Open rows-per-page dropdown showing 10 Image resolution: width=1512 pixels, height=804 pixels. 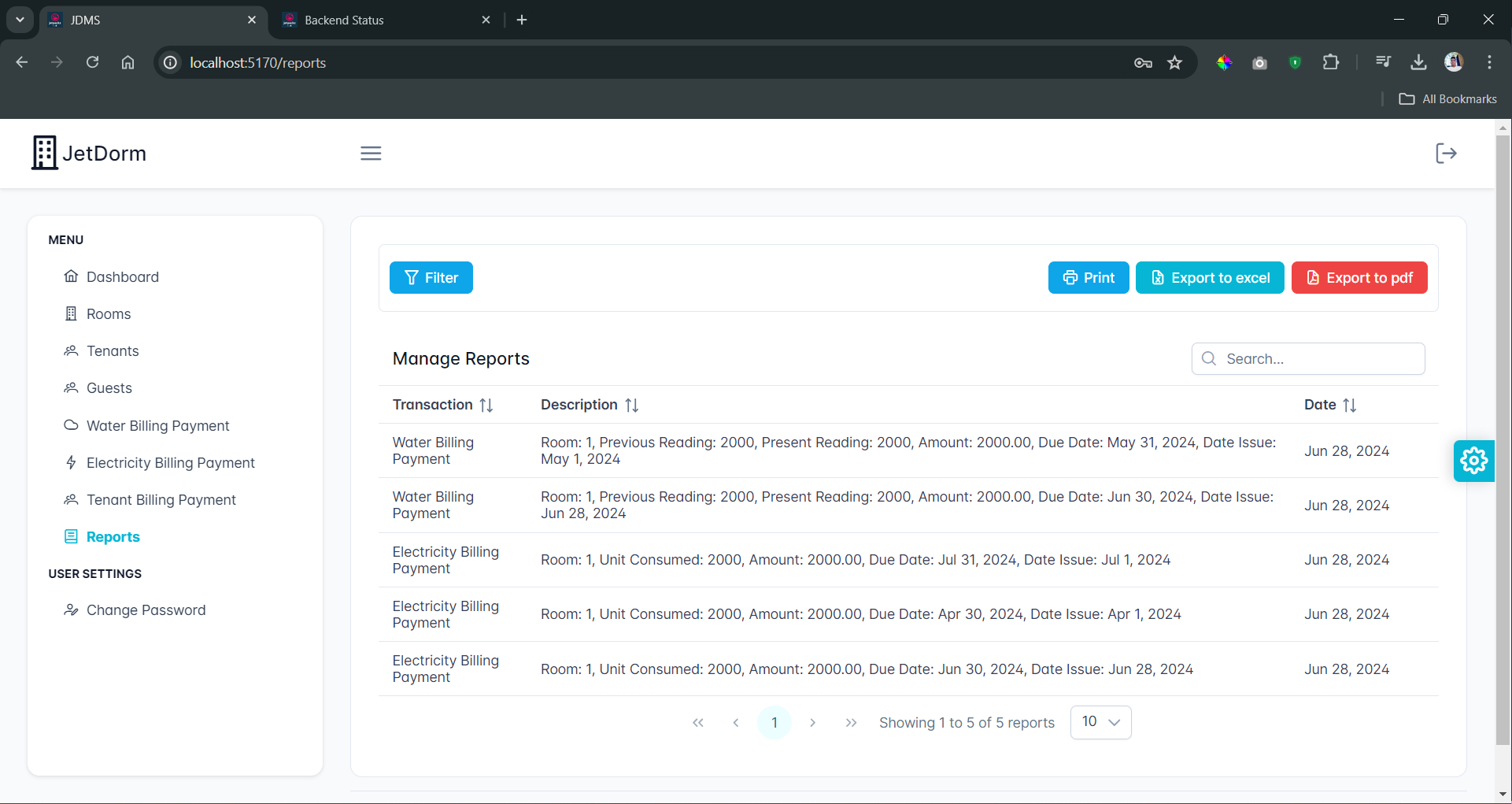(x=1100, y=722)
